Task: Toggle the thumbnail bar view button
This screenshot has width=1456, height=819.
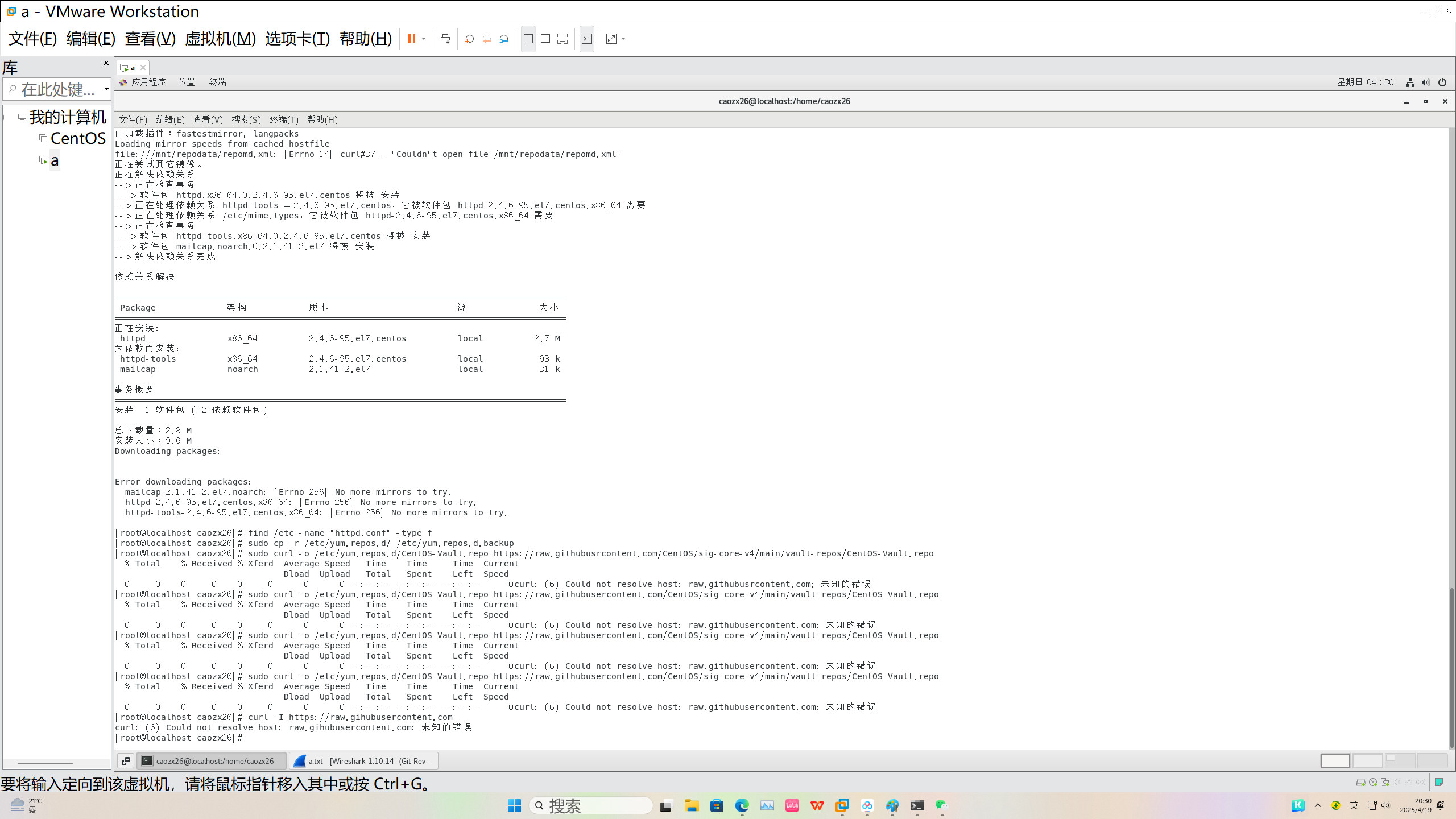Action: 545,39
